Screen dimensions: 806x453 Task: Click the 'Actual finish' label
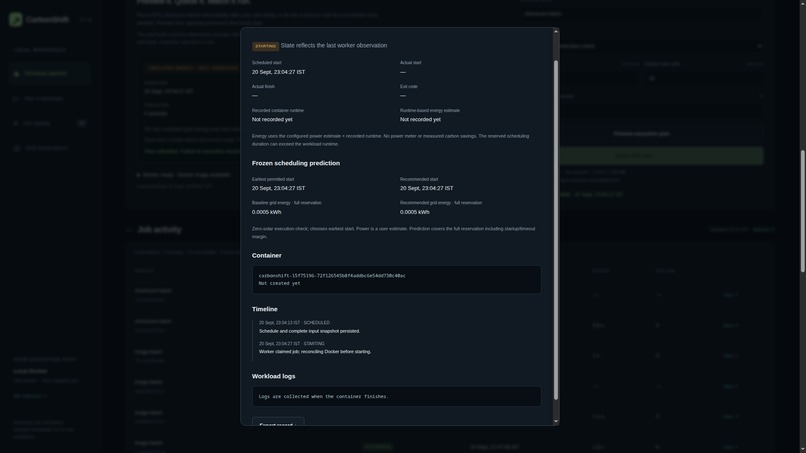point(263,86)
